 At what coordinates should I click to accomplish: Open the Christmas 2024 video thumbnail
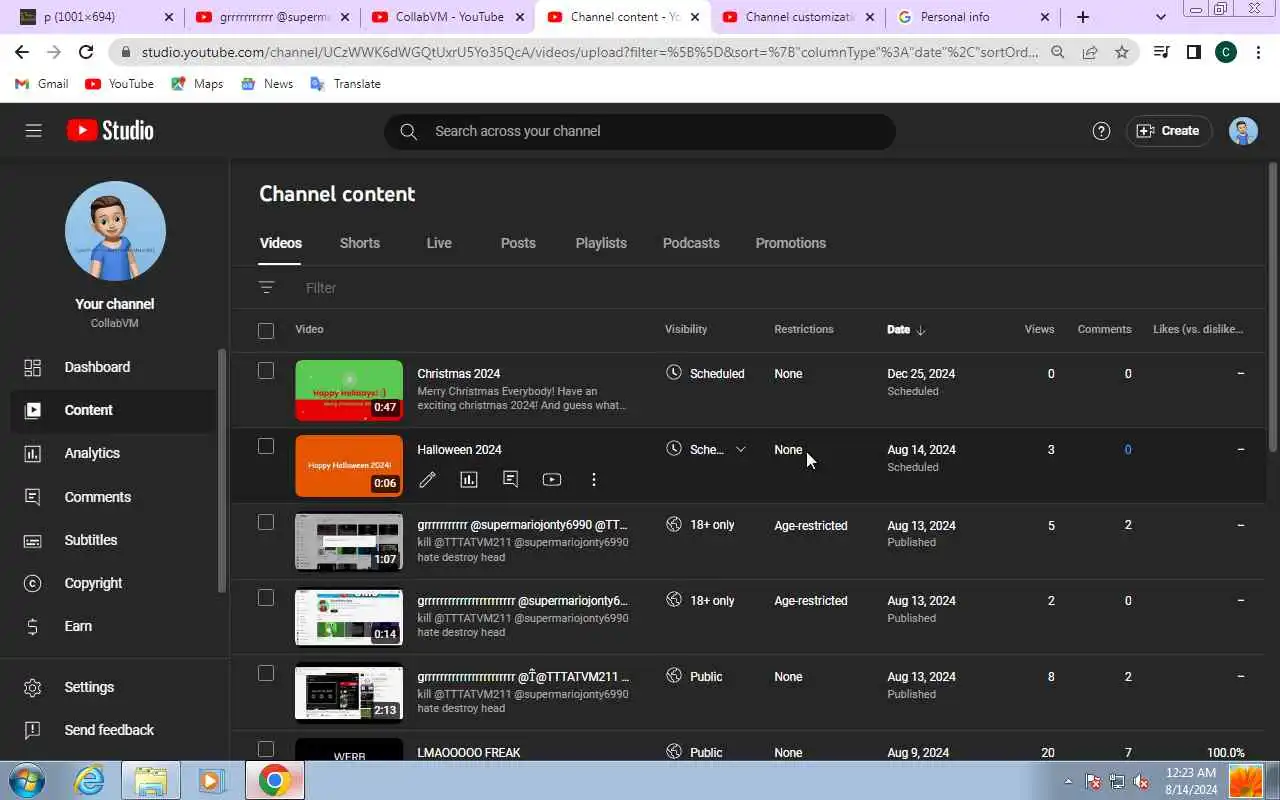[349, 390]
